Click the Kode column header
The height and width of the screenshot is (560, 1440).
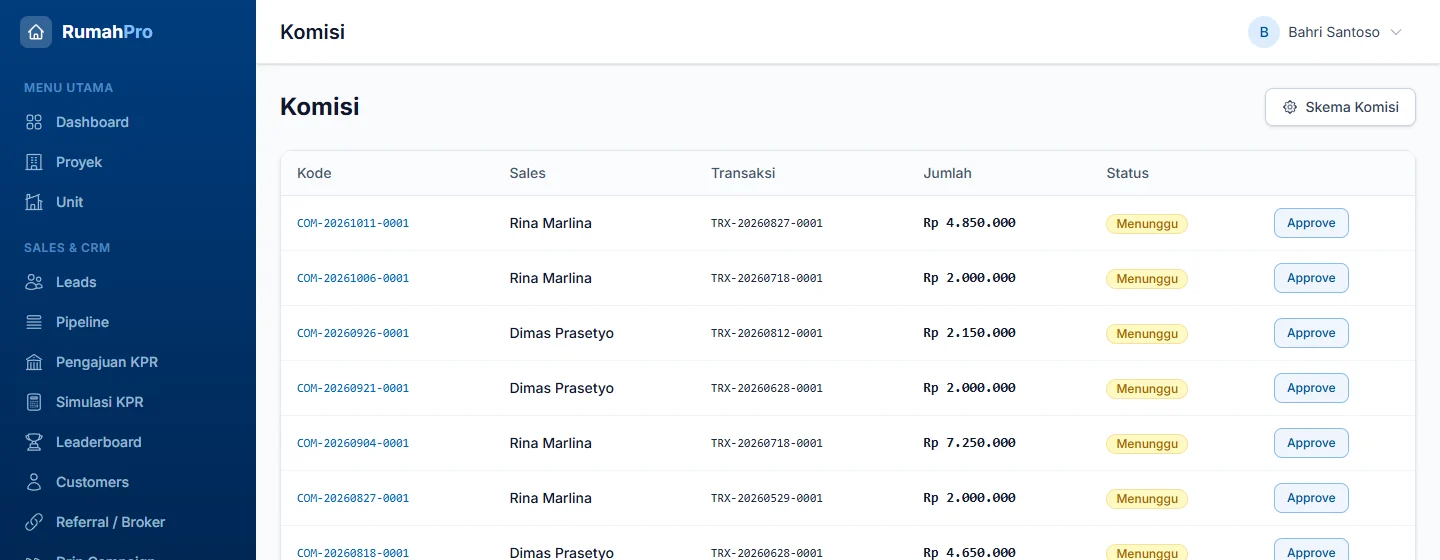click(x=314, y=173)
